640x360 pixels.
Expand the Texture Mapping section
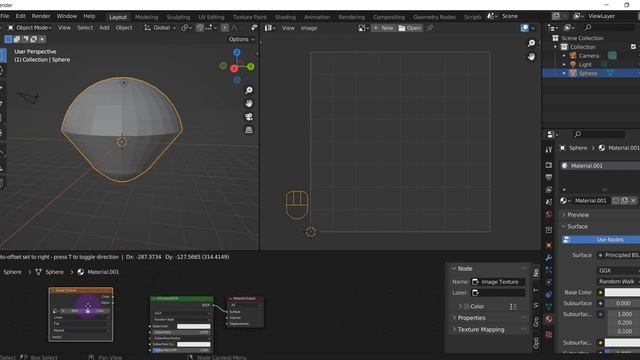[481, 329]
